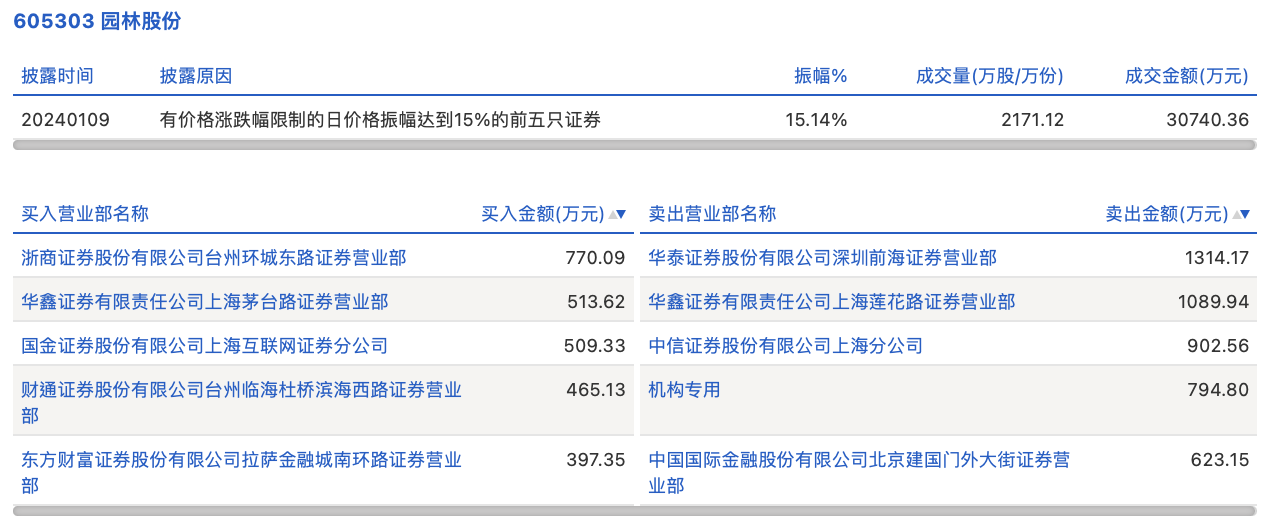
Task: Open 华鑫证券上海茅台路证券营业部 link
Action: coord(205,302)
